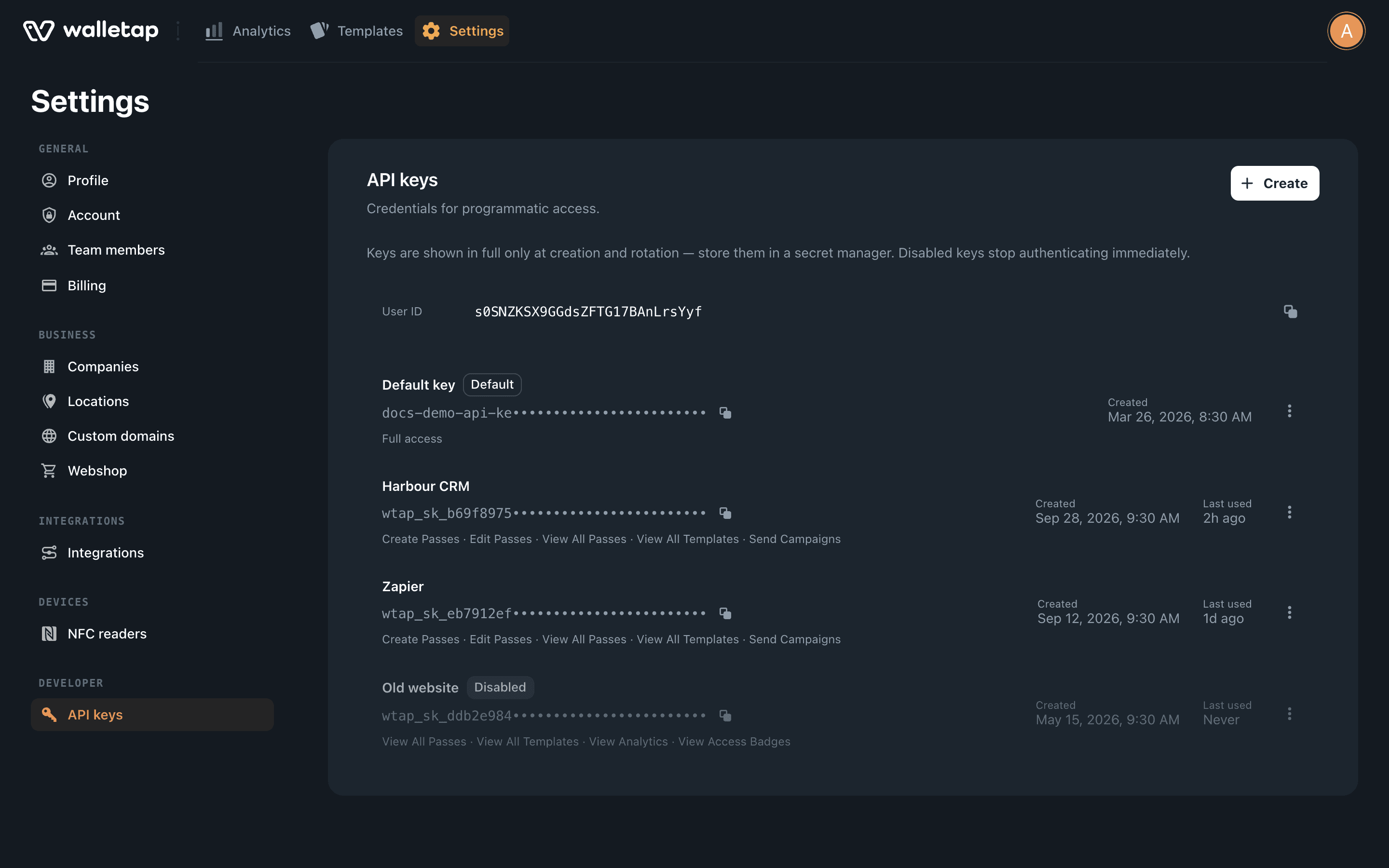Click the Default badge

492,385
